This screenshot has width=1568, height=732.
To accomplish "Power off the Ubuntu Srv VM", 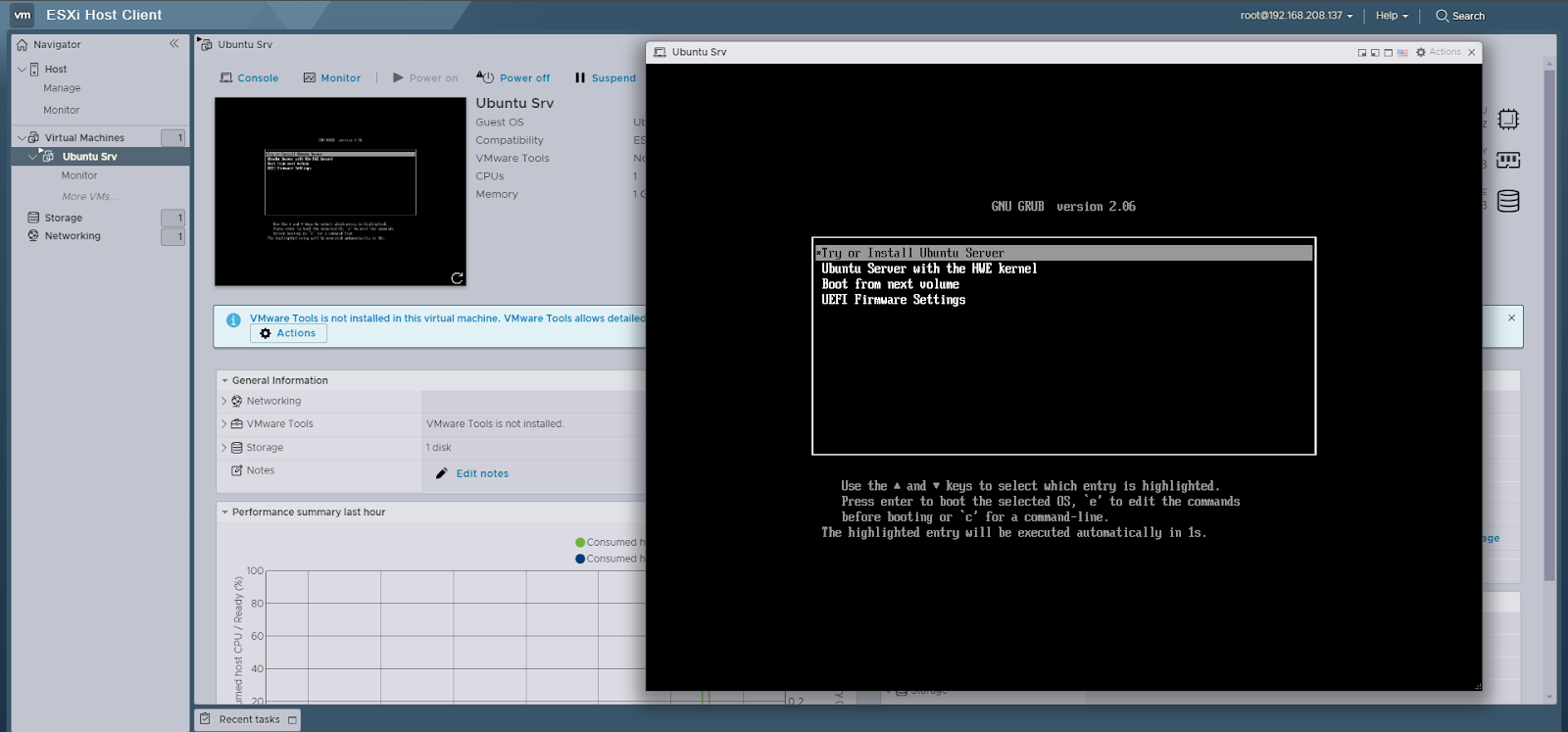I will pos(513,77).
